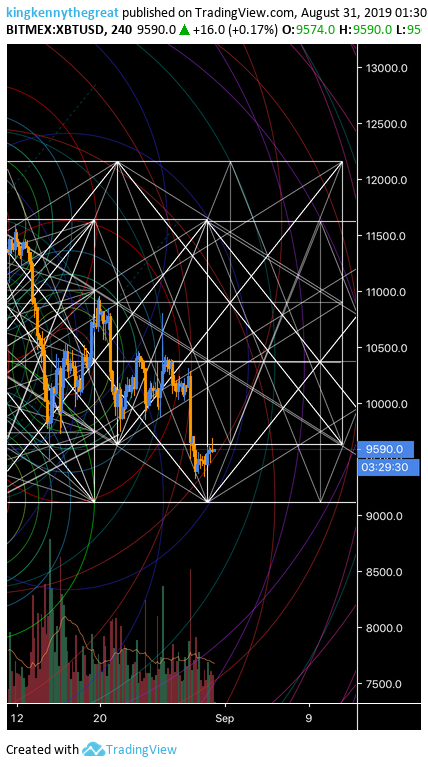Image resolution: width=428 pixels, height=767 pixels.
Task: Click the 12000.0 price axis label
Action: point(386,180)
